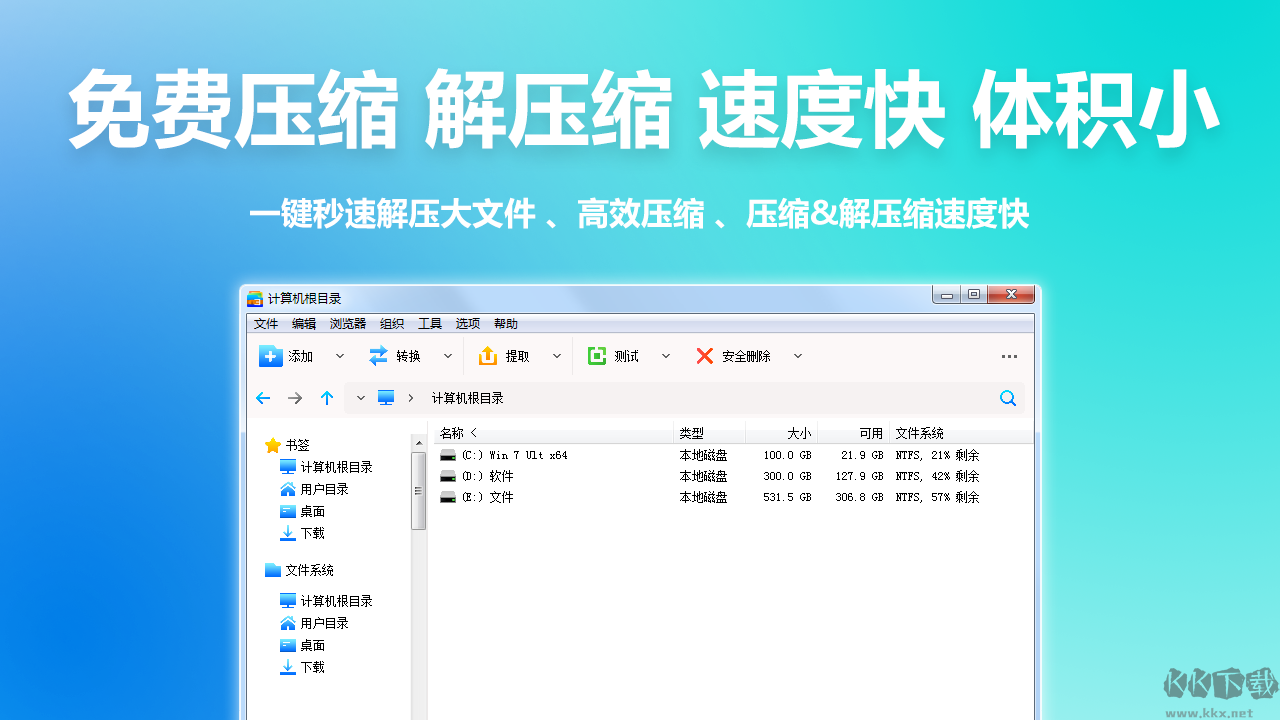Select 桌面 under 书签 in sidebar
This screenshot has height=720, width=1280.
[x=313, y=511]
